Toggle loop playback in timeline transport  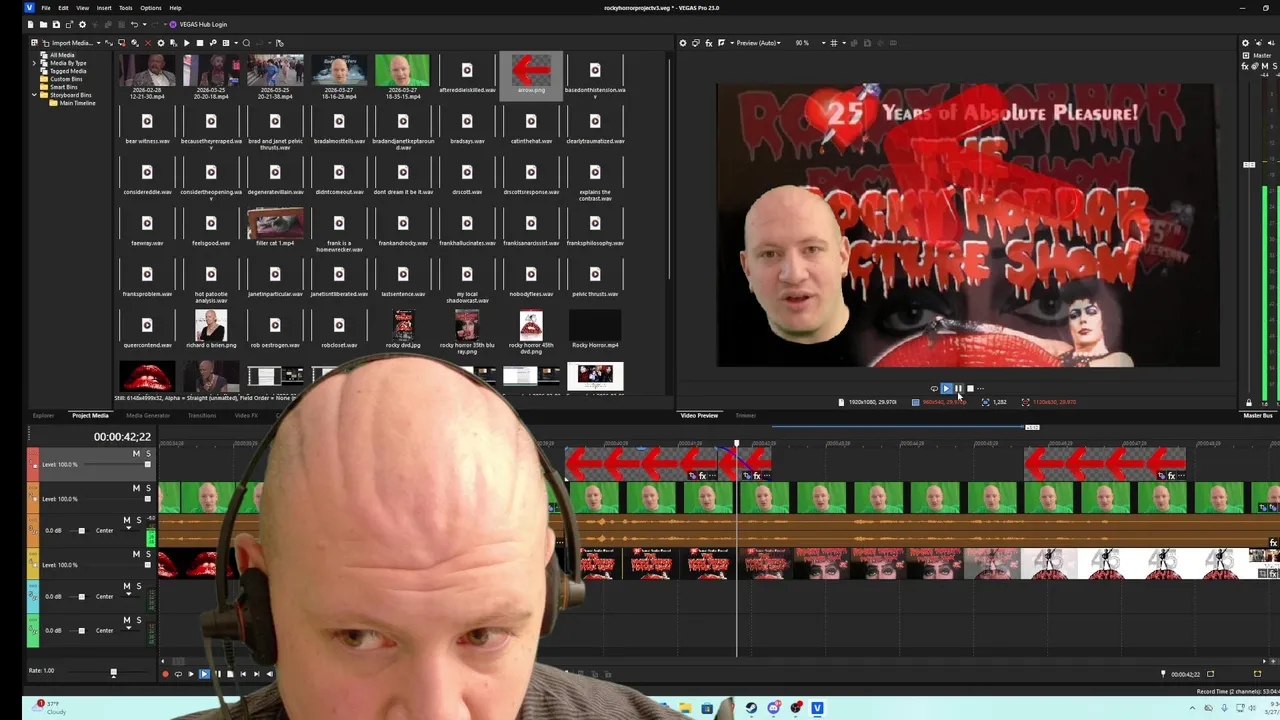[178, 674]
